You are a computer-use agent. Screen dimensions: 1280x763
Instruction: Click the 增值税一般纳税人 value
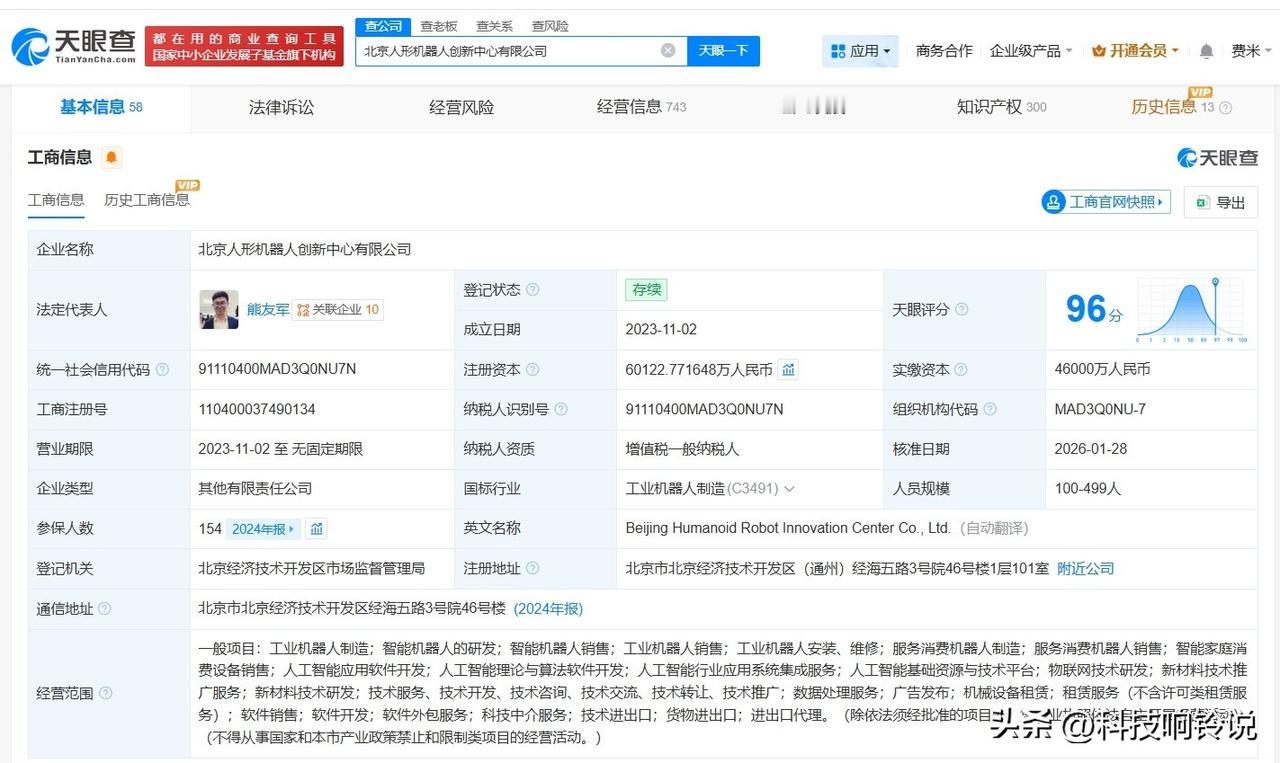682,449
